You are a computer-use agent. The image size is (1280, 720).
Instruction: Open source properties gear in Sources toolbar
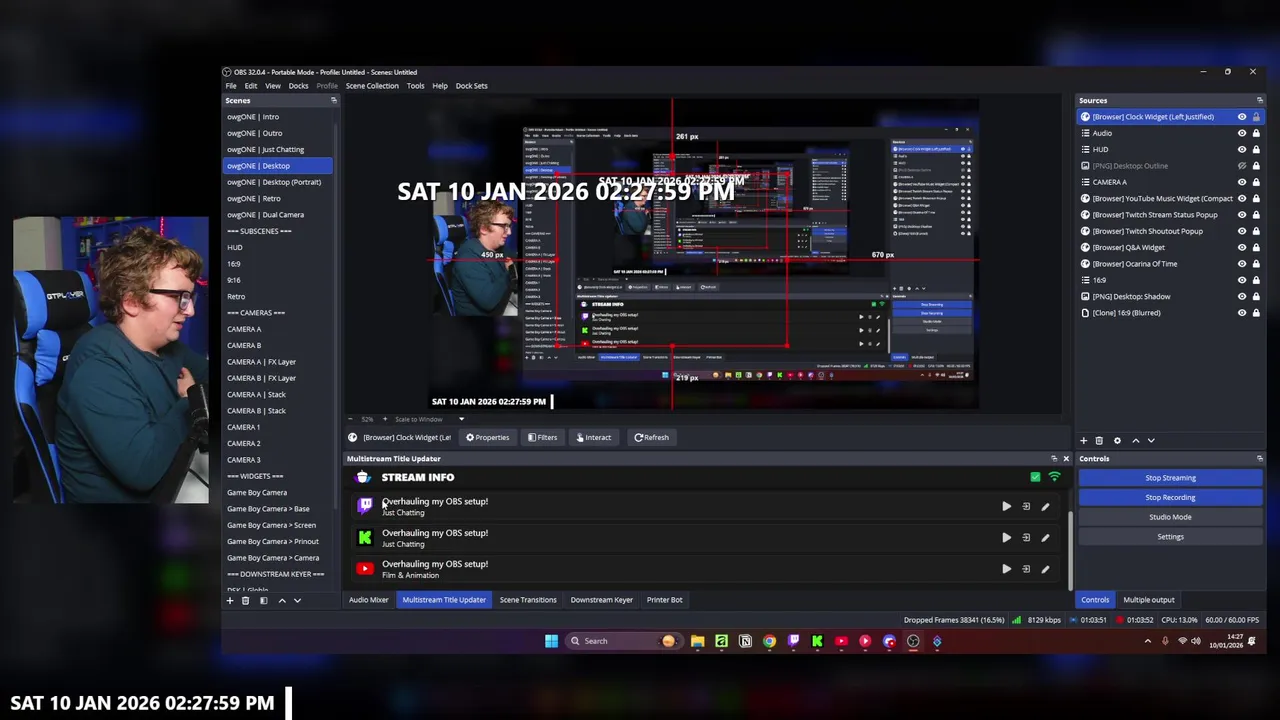pyautogui.click(x=1117, y=440)
